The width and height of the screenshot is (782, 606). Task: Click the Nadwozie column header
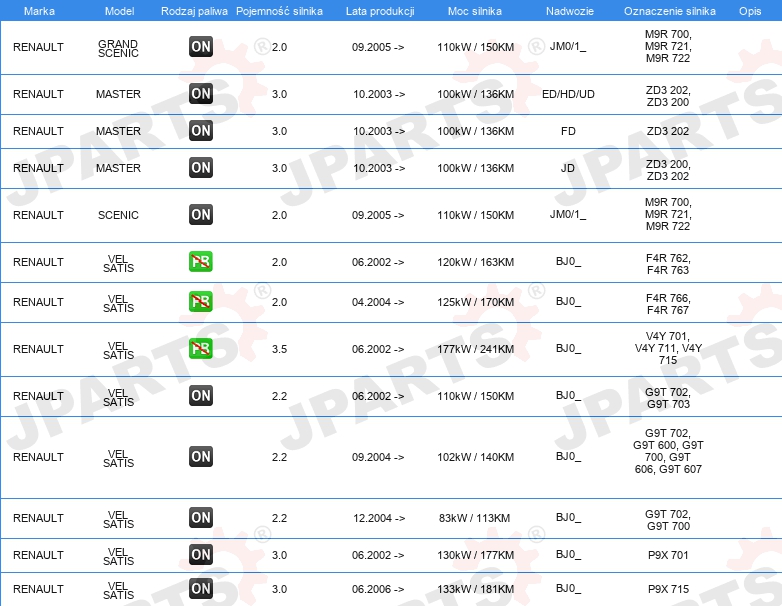pos(570,11)
